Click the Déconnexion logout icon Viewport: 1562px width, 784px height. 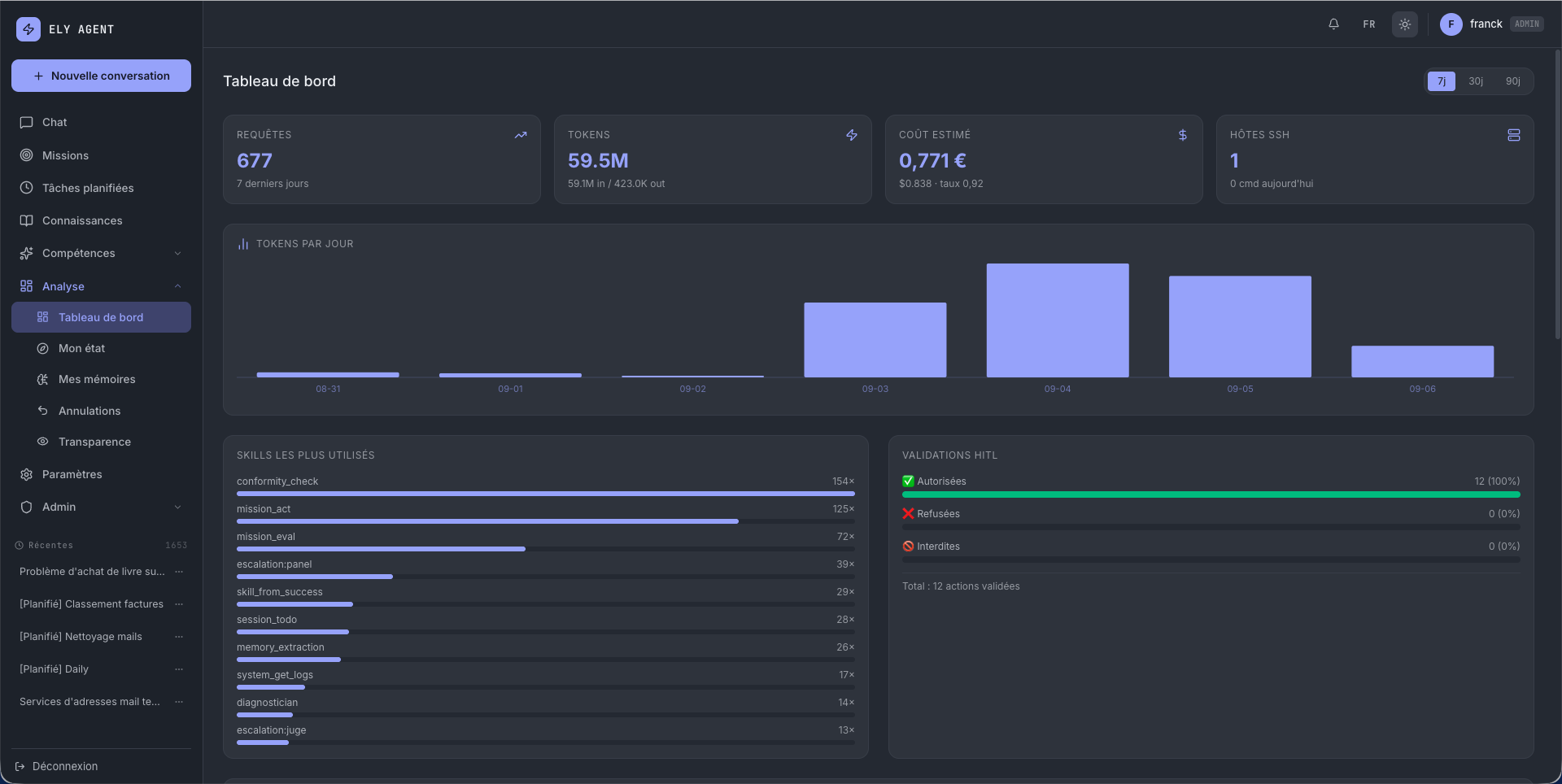click(x=20, y=766)
